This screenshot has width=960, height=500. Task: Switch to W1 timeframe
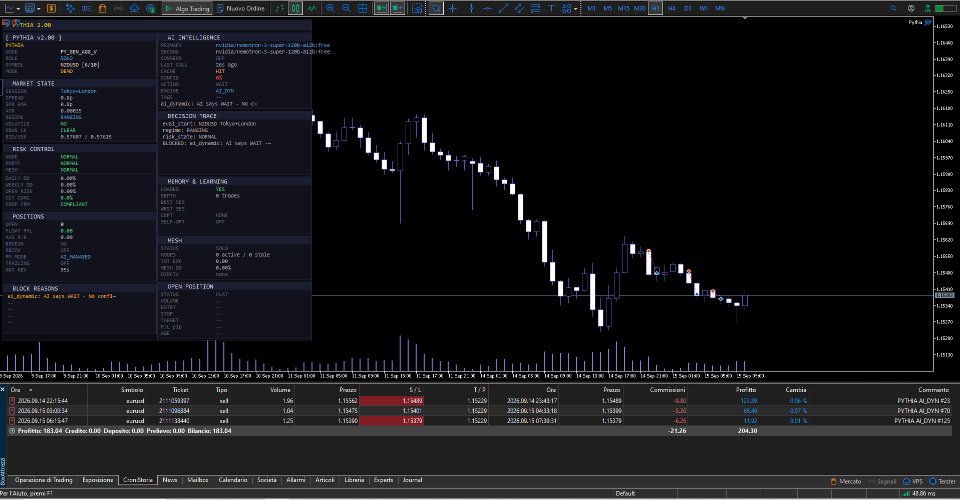703,9
